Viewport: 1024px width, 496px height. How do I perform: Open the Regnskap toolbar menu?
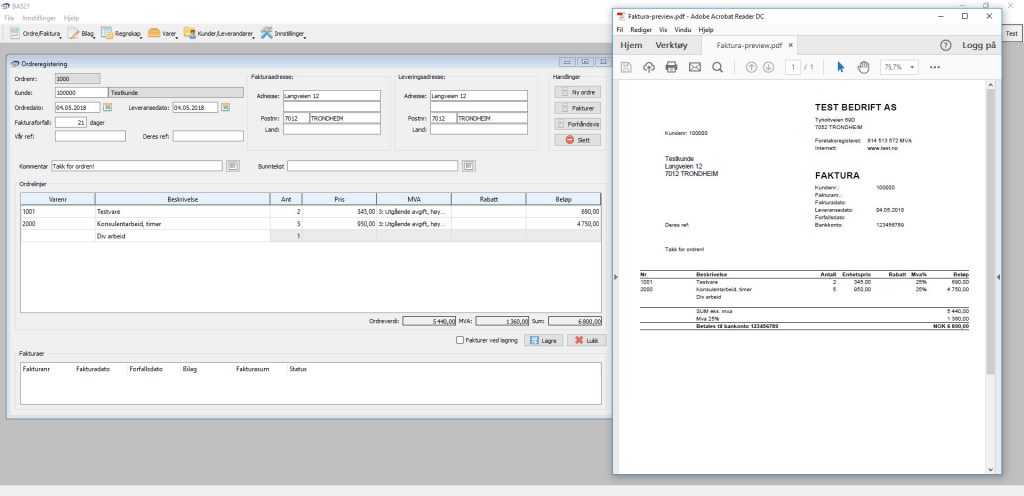(x=121, y=33)
